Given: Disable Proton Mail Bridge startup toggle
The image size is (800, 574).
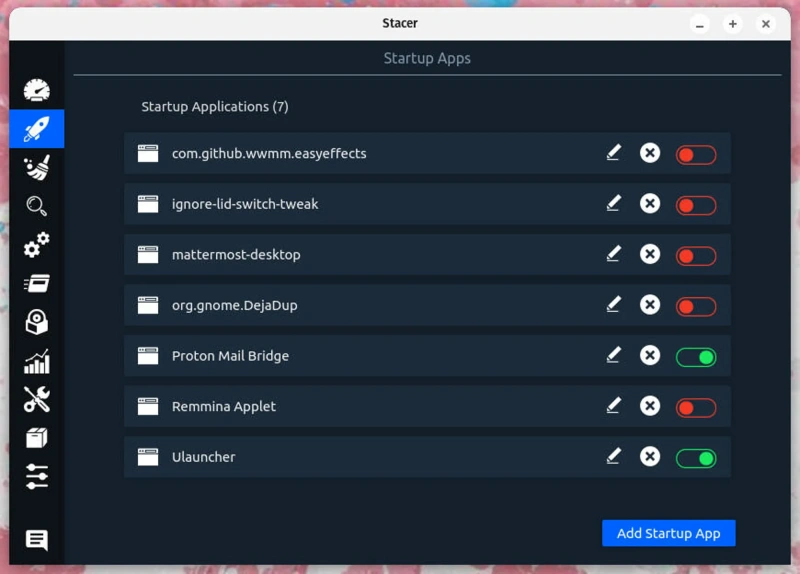Looking at the screenshot, I should (x=696, y=357).
